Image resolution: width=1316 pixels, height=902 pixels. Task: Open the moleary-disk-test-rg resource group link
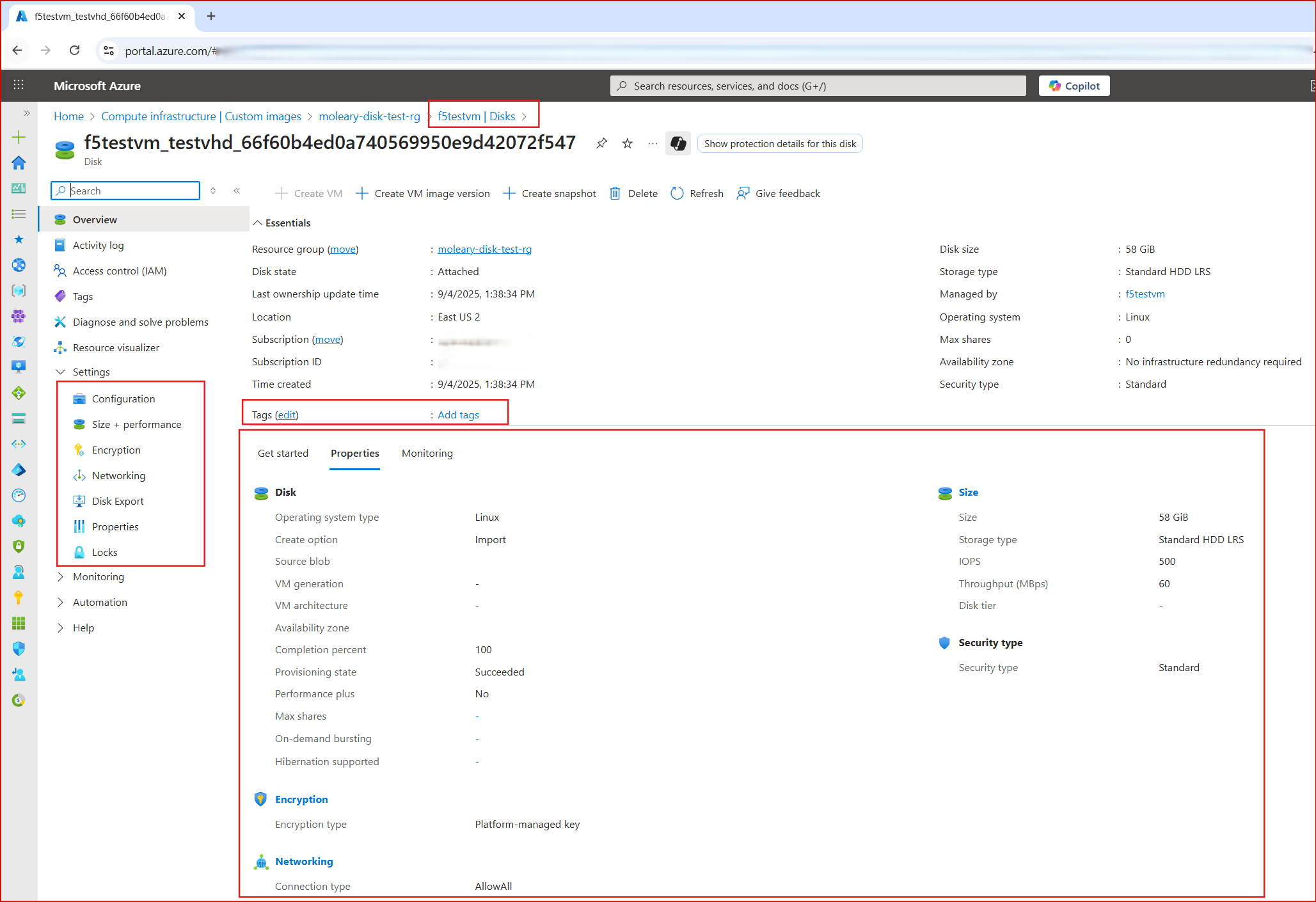pyautogui.click(x=484, y=249)
